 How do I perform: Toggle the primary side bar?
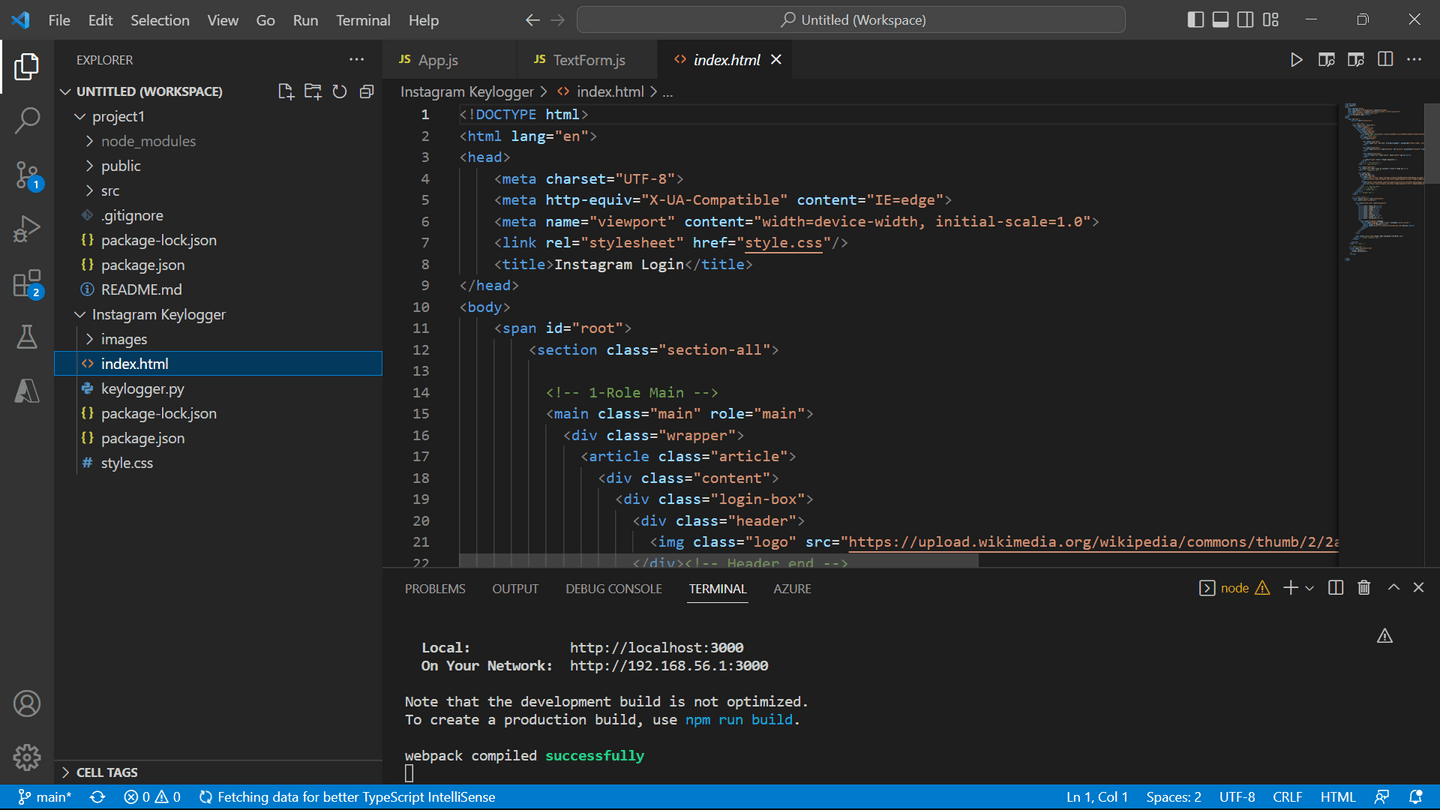pyautogui.click(x=1196, y=20)
